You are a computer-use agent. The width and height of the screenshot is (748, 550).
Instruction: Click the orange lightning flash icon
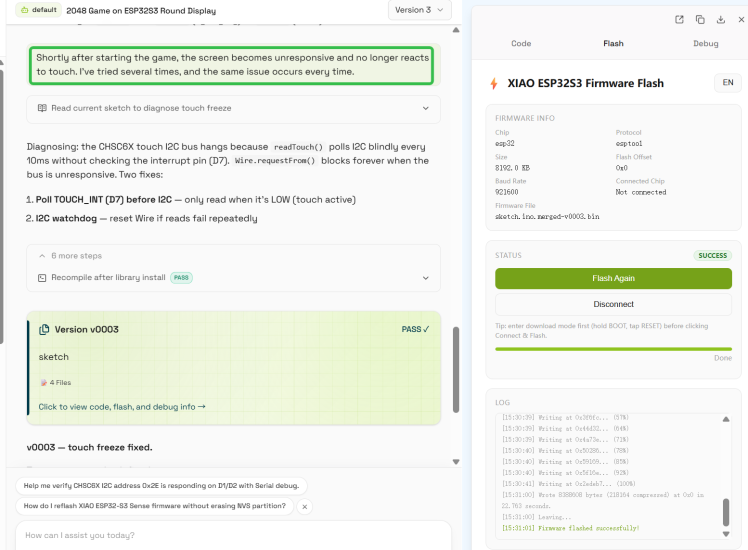coord(494,83)
